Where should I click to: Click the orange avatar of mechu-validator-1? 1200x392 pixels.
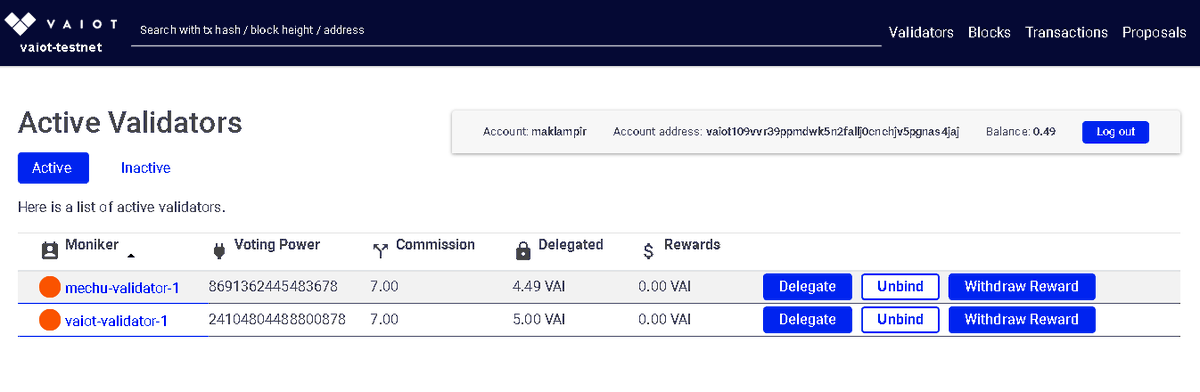point(50,288)
